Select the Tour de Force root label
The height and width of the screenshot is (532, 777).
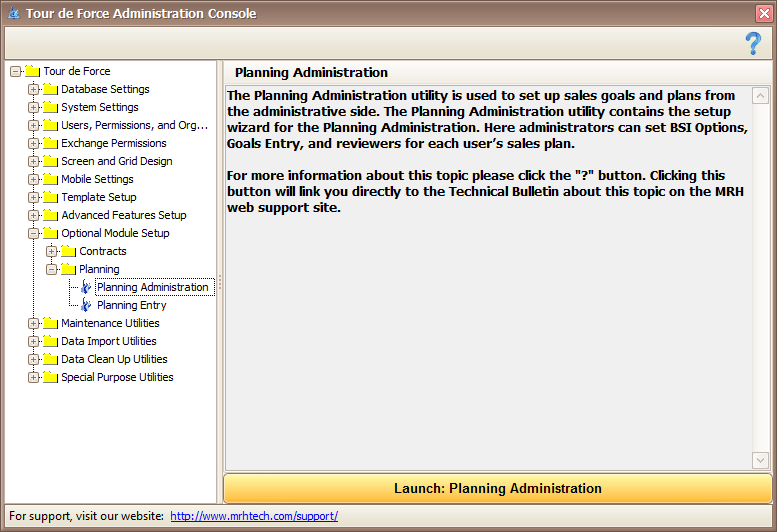pyautogui.click(x=77, y=71)
